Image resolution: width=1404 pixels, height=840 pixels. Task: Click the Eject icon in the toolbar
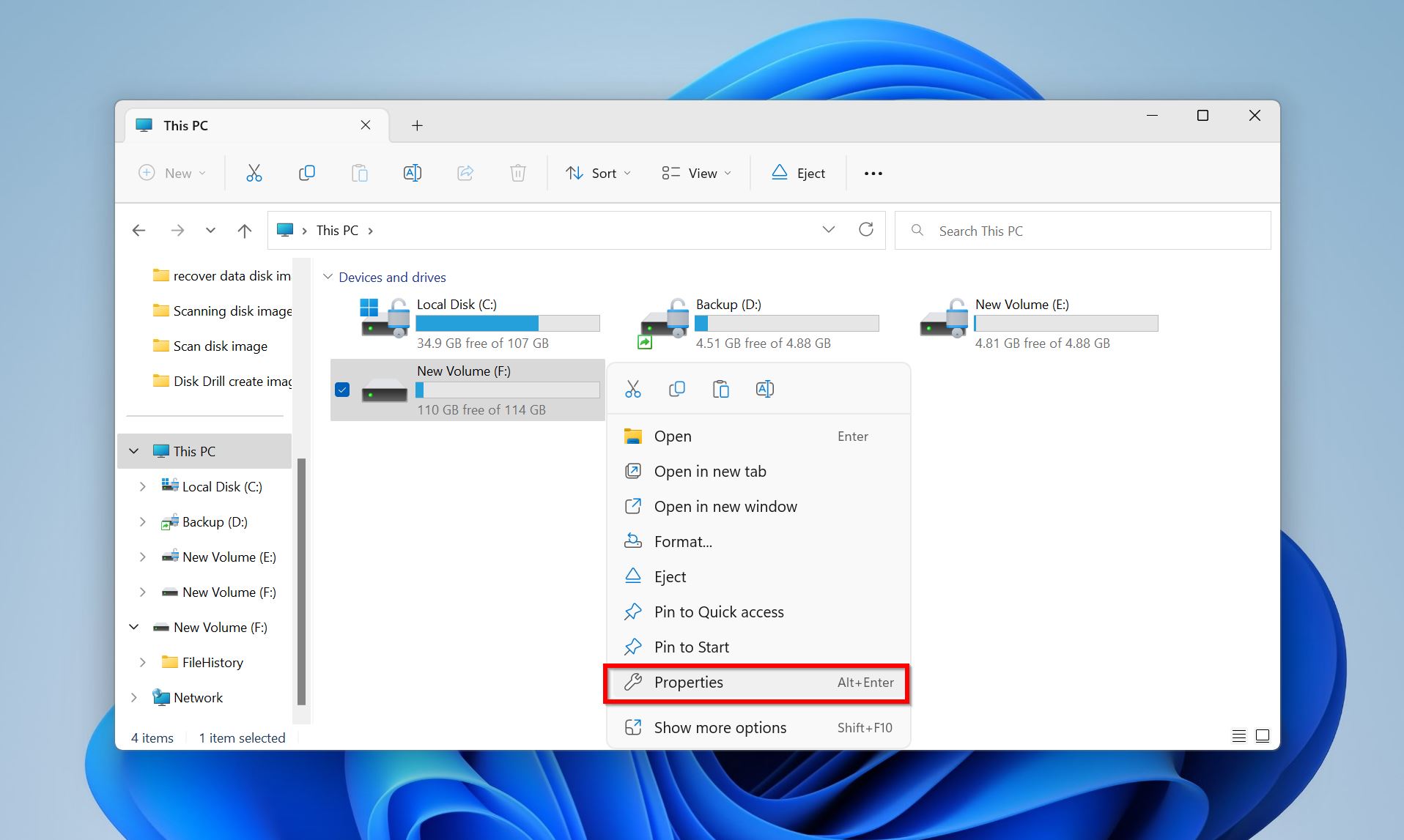tap(798, 173)
